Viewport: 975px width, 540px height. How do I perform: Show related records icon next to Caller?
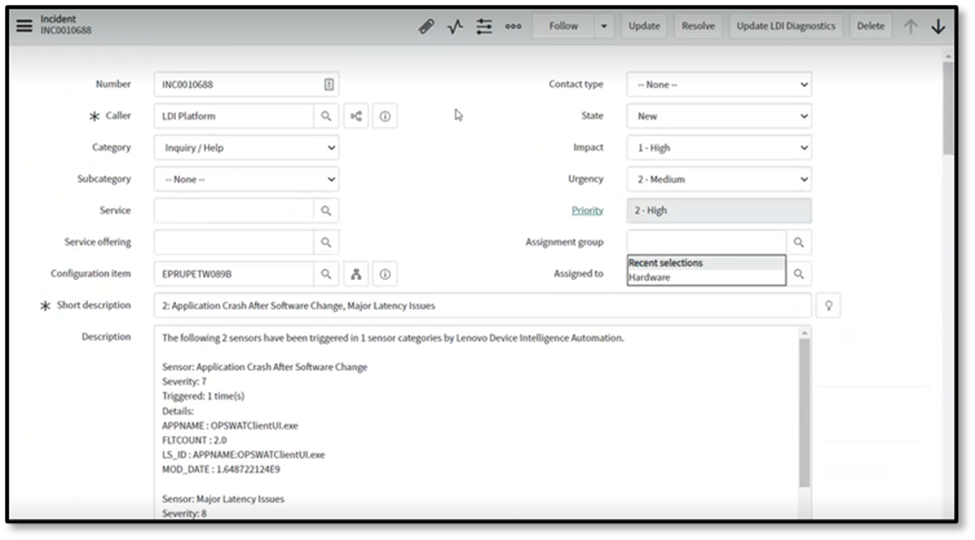coord(357,116)
